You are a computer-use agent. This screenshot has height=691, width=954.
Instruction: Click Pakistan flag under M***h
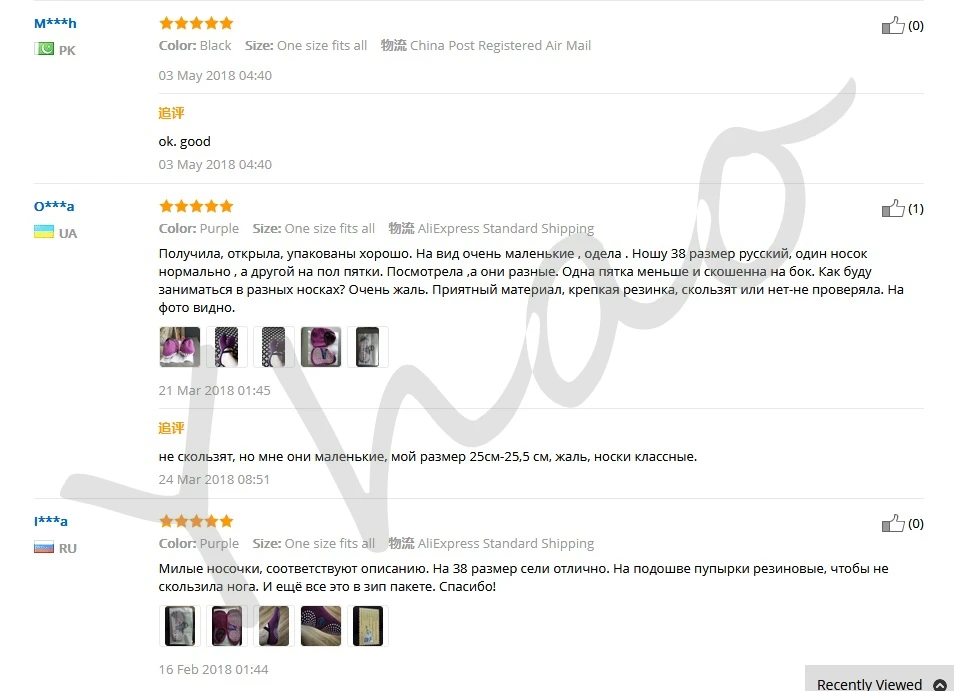click(44, 49)
